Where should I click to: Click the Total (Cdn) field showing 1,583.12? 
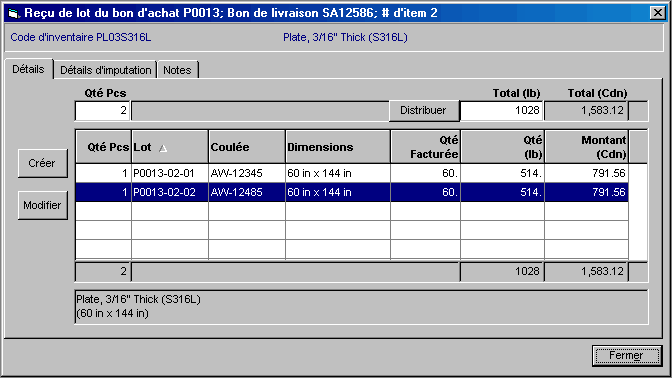[x=586, y=111]
